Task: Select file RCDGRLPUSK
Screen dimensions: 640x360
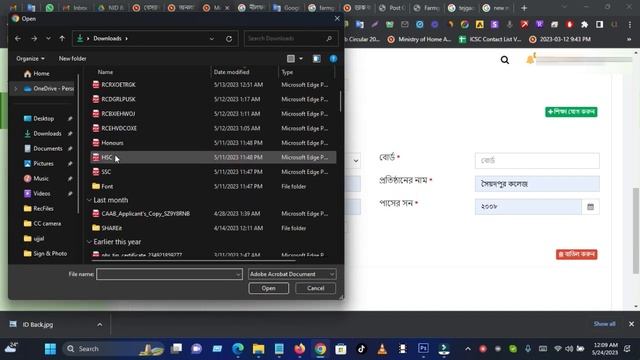Action: pos(213,99)
